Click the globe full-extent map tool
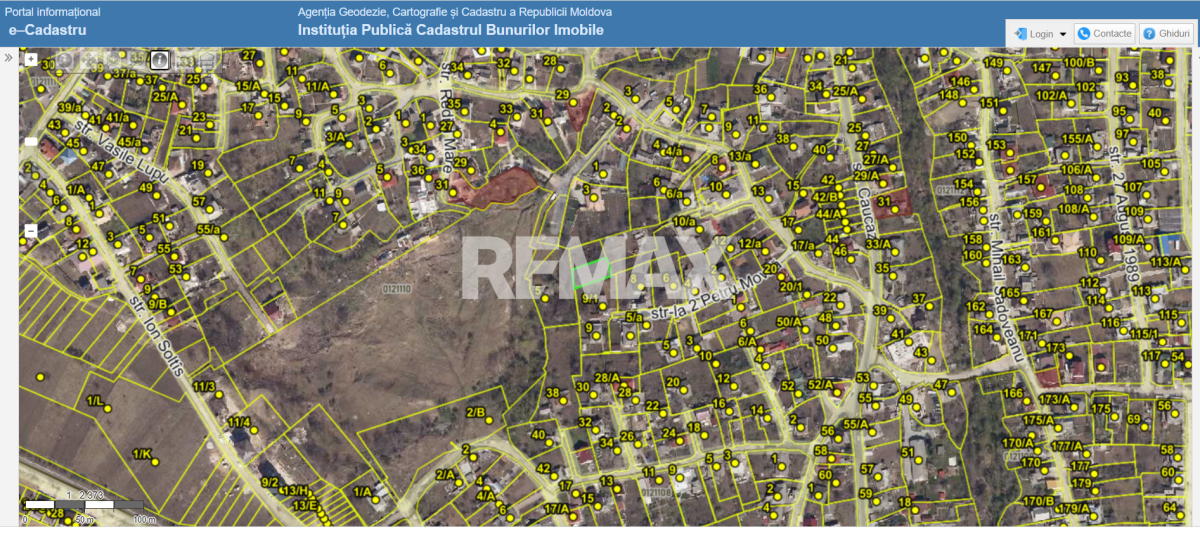Viewport: 1200px width, 534px height. 65,60
